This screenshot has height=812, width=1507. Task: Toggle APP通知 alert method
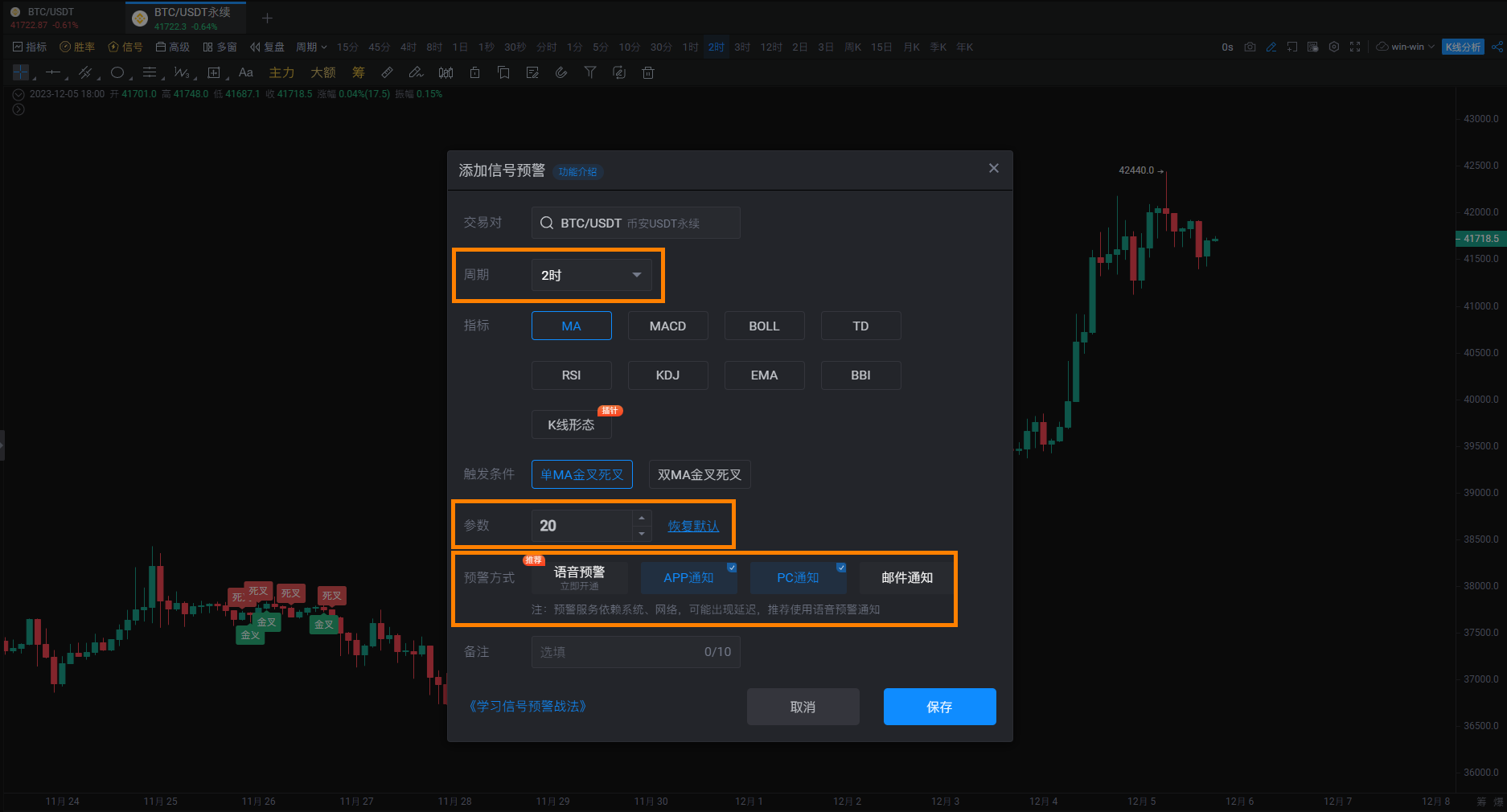pyautogui.click(x=689, y=577)
